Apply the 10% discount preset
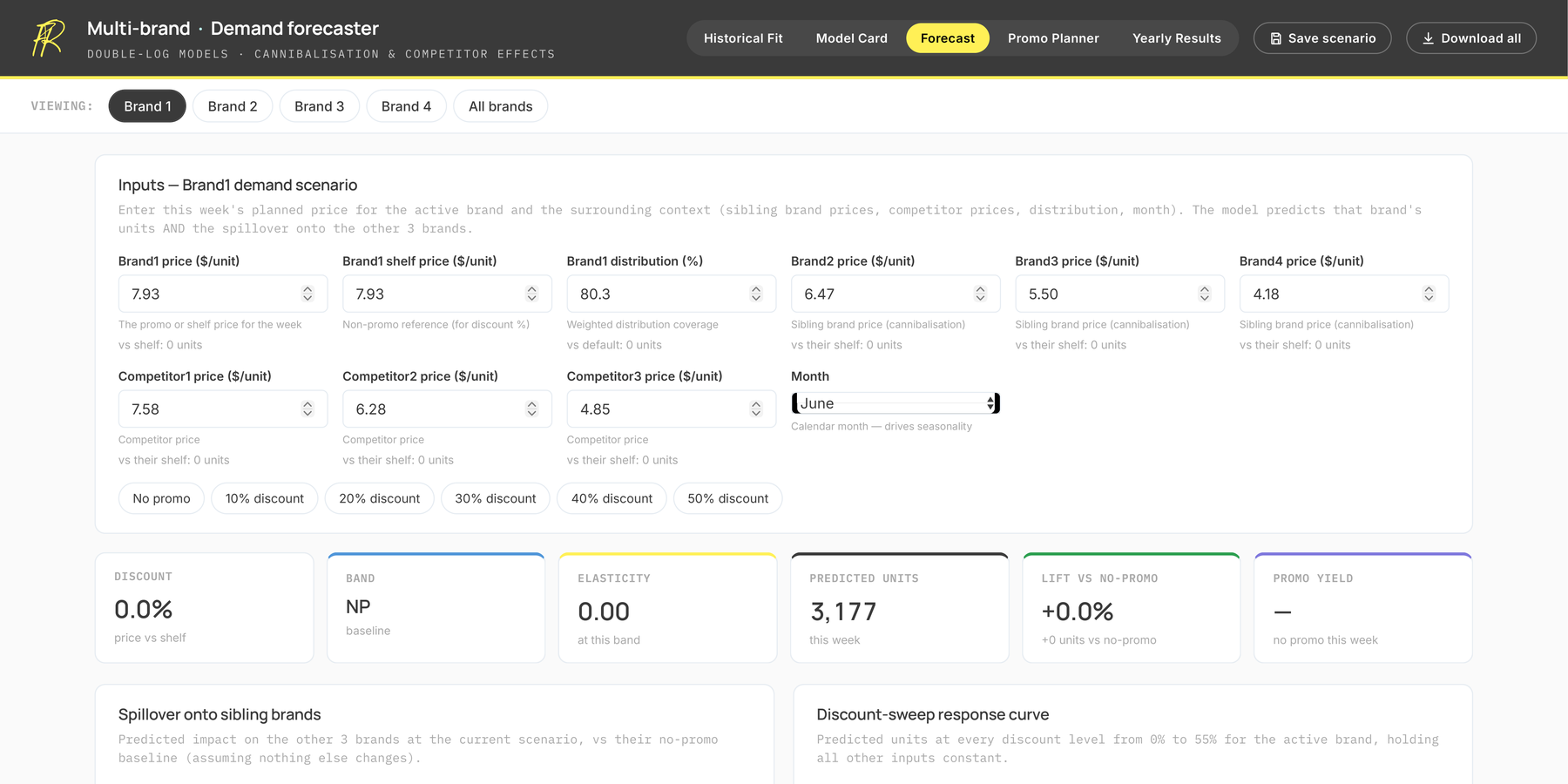This screenshot has width=1568, height=784. tap(265, 498)
